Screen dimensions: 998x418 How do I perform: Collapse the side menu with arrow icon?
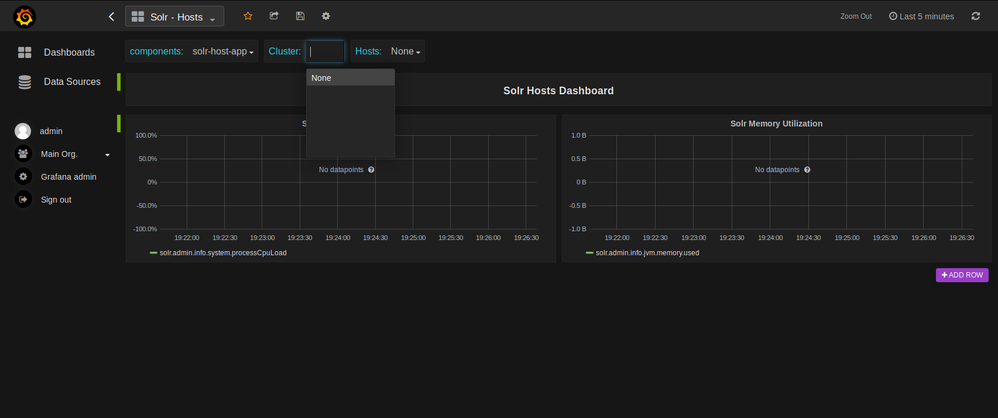click(111, 17)
